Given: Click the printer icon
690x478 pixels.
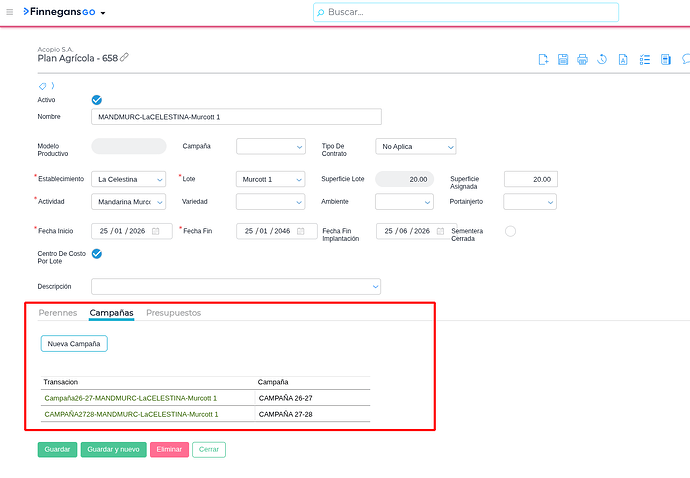Looking at the screenshot, I should coord(583,60).
